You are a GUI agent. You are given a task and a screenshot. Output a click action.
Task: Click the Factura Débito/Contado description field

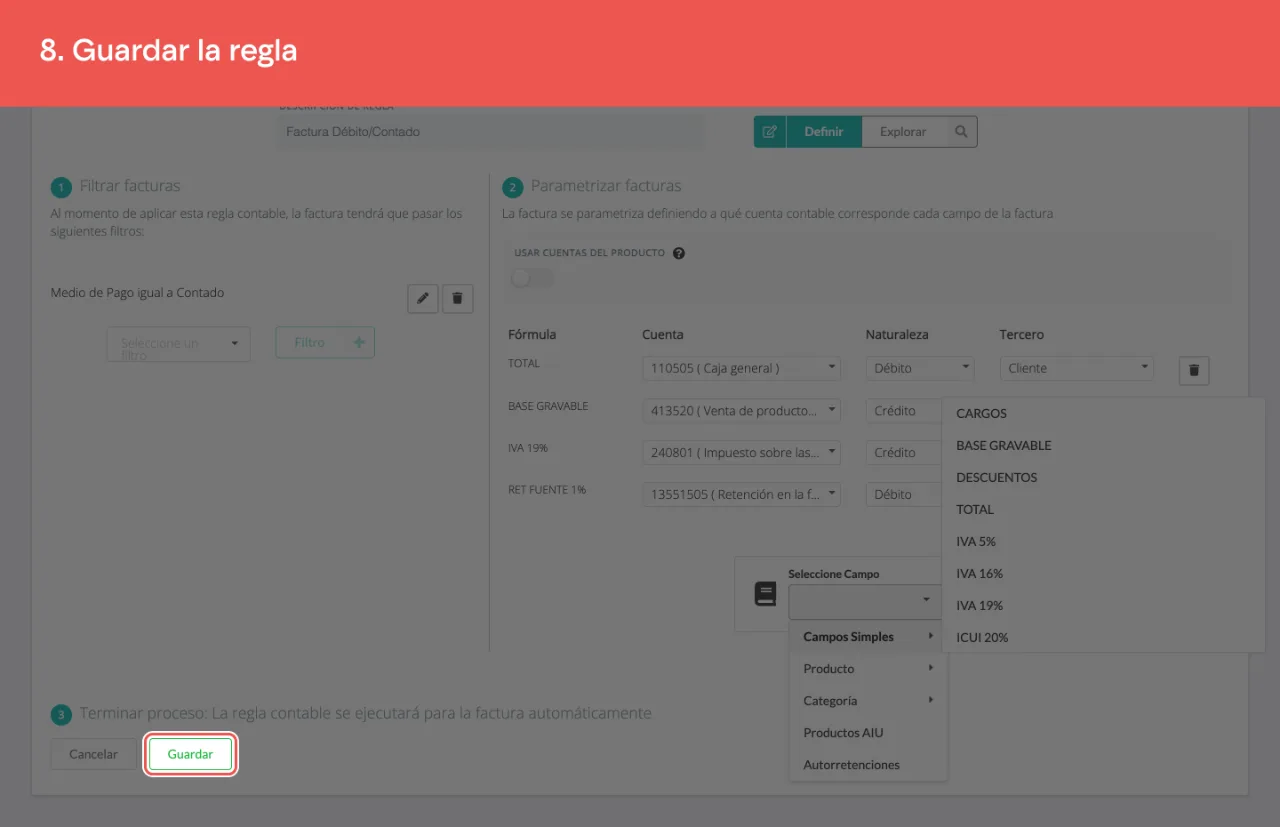pyautogui.click(x=490, y=132)
